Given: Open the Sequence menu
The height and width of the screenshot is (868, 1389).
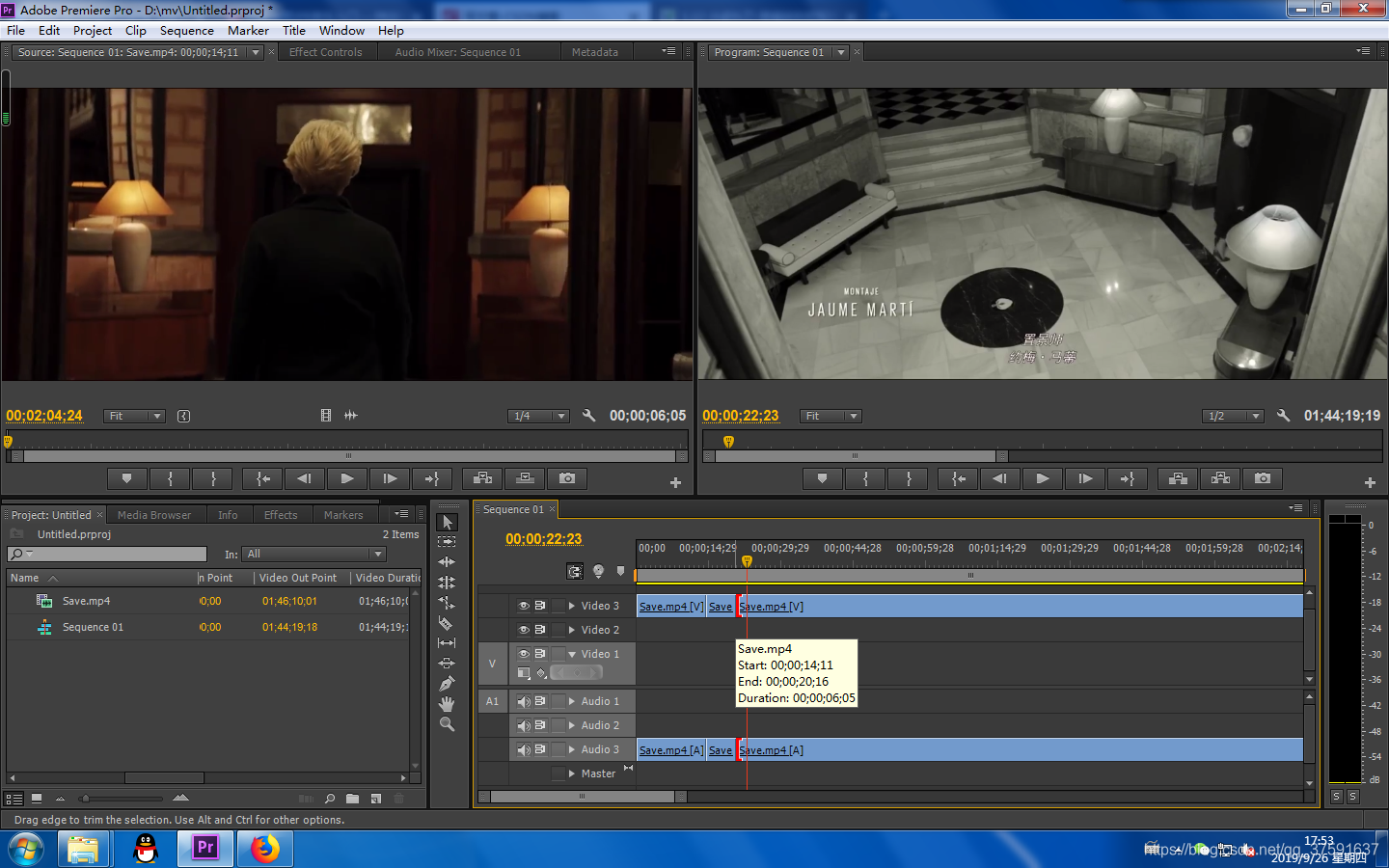Looking at the screenshot, I should pyautogui.click(x=186, y=30).
